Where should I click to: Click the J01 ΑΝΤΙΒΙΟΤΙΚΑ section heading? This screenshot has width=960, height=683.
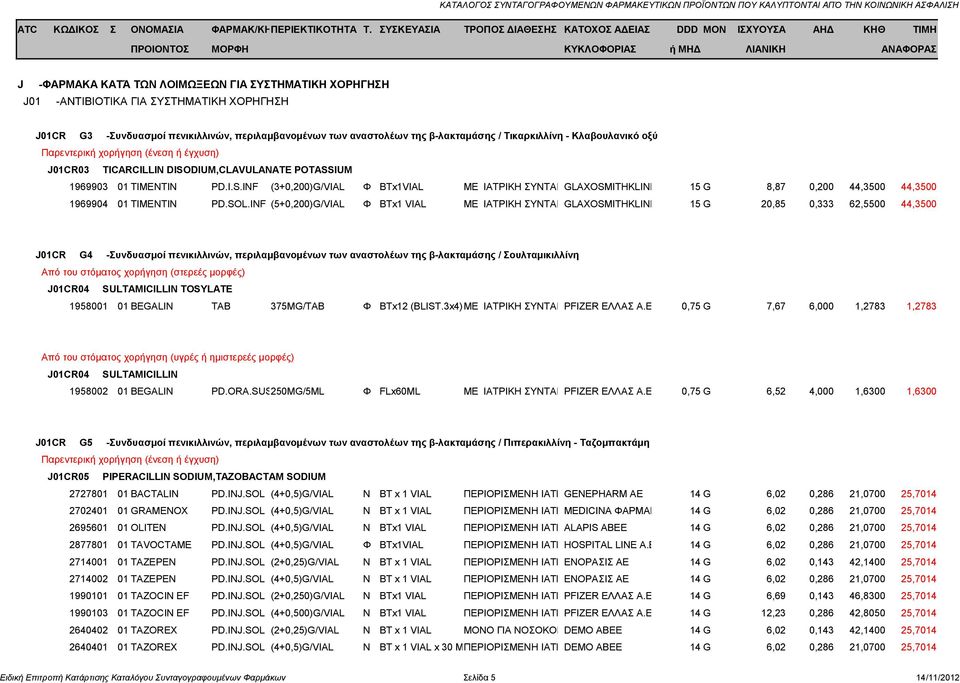[156, 101]
